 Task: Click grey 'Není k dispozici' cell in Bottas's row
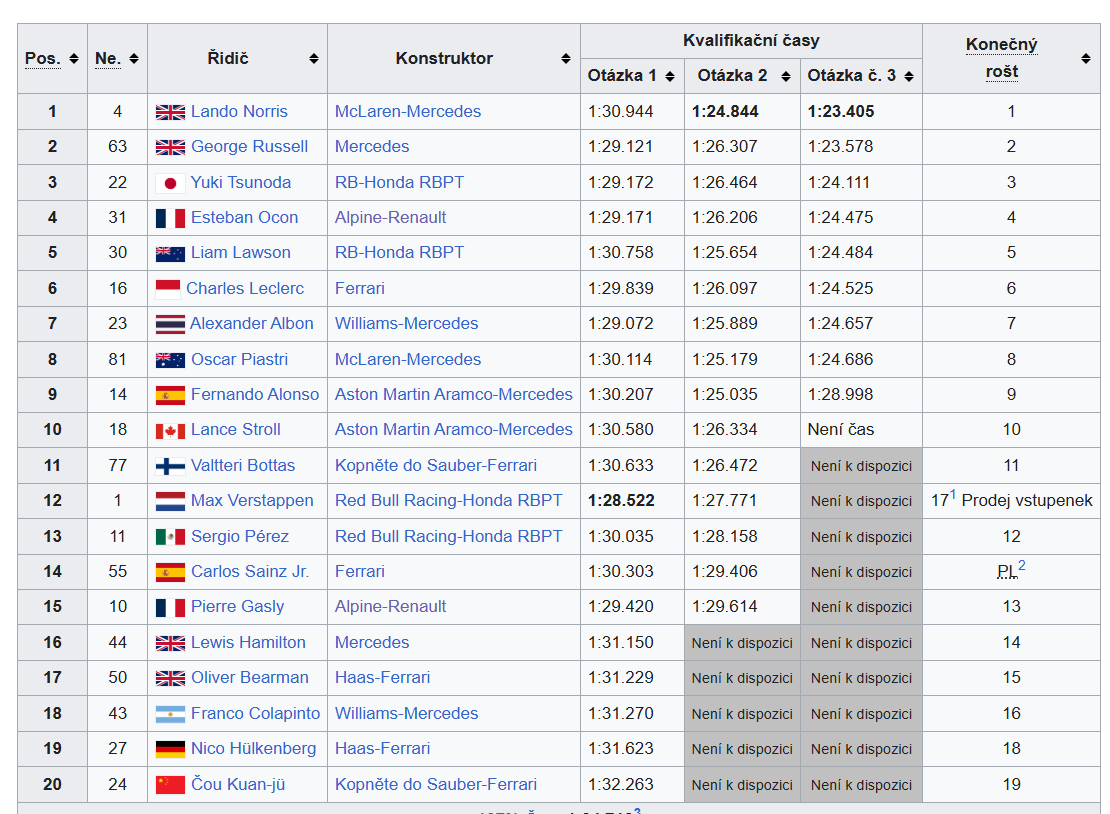coord(861,466)
